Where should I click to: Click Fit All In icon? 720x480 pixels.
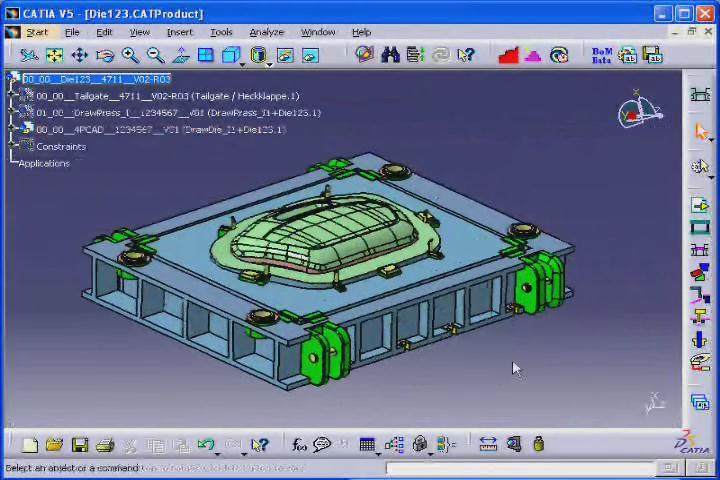(x=54, y=55)
